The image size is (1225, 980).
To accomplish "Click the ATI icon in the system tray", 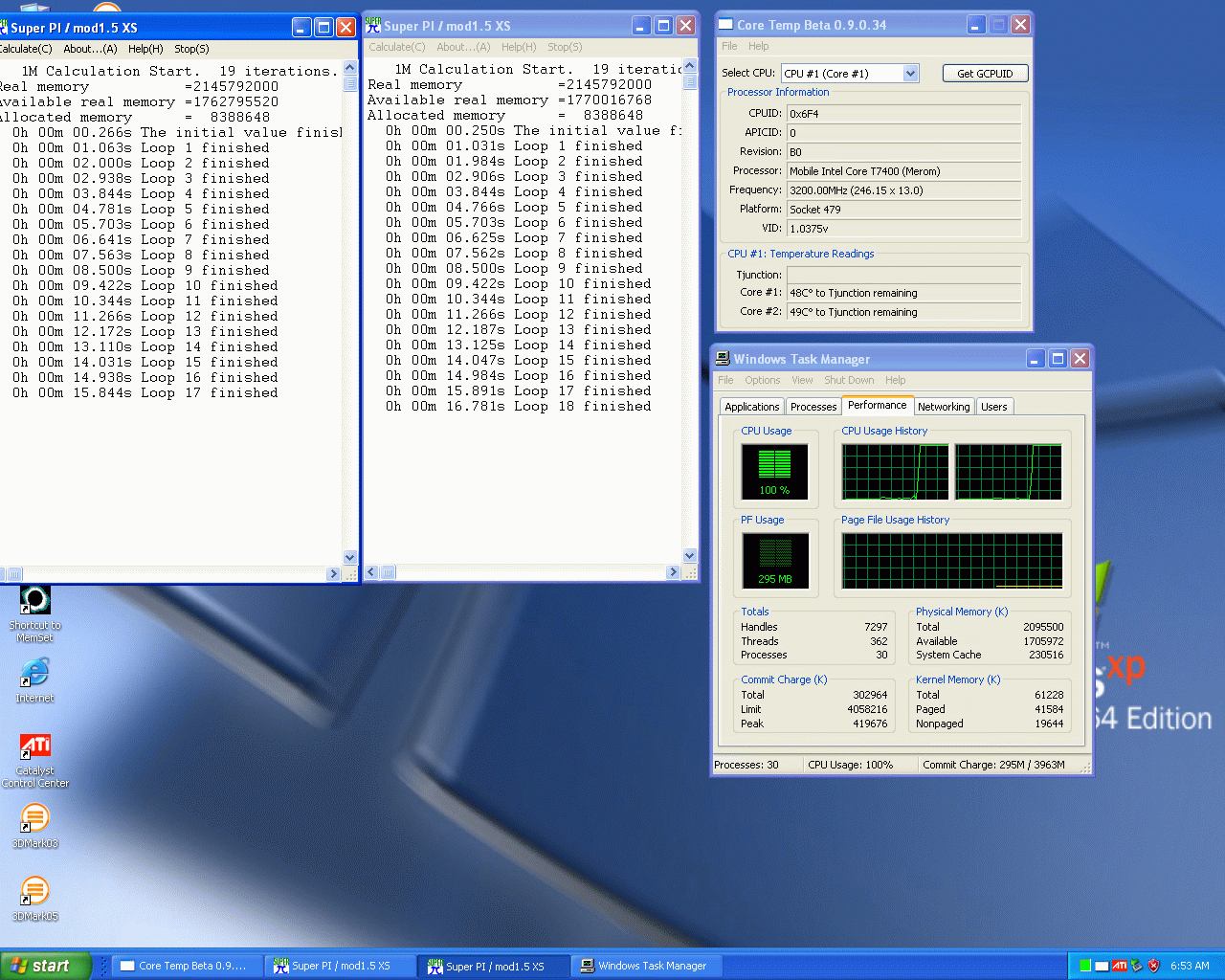I will [1120, 965].
